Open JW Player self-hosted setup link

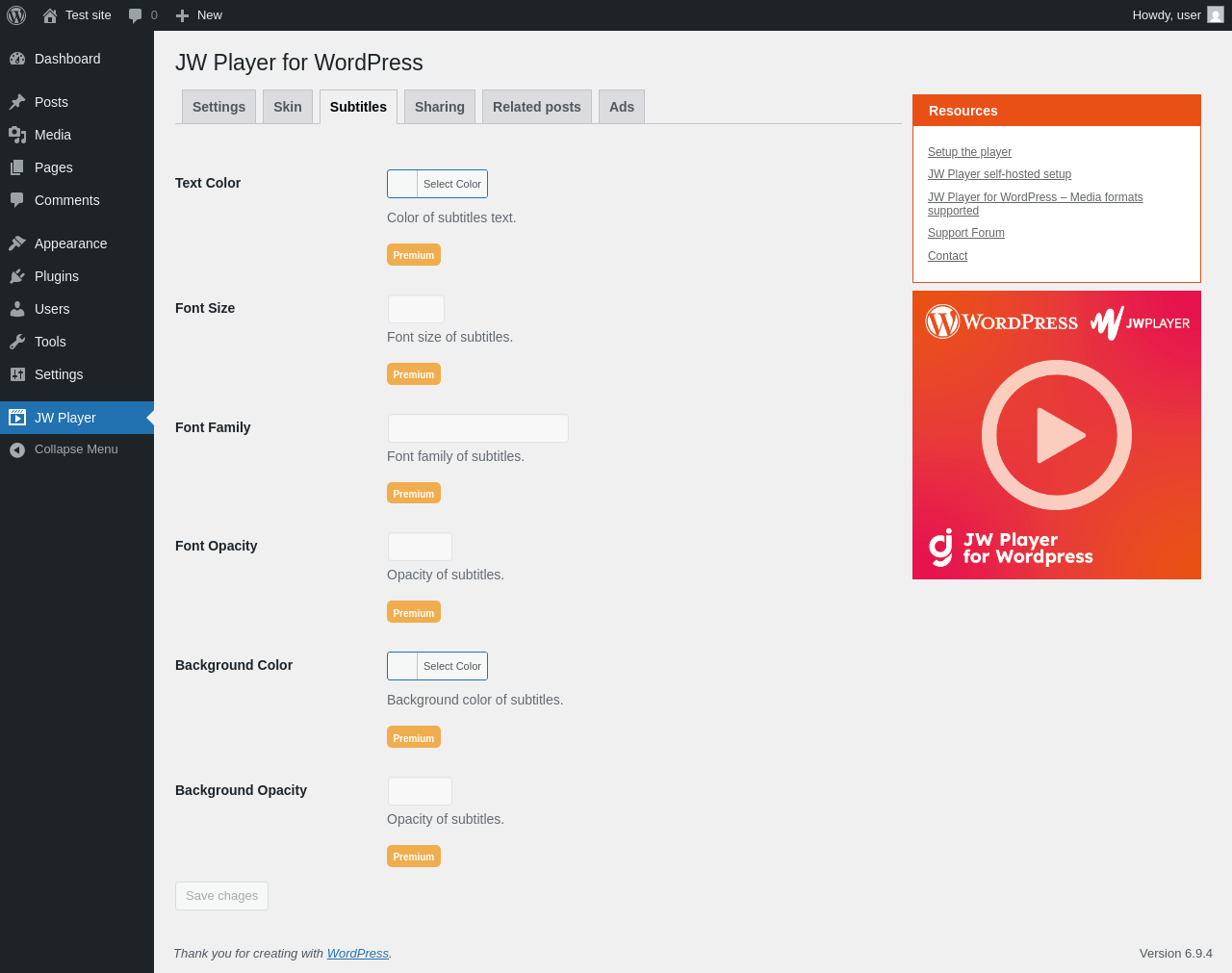tap(999, 174)
